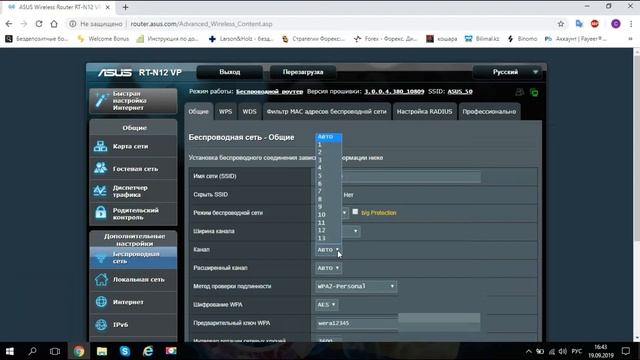Click the ASUS_50 SSID link
640x360 pixels.
(460, 91)
